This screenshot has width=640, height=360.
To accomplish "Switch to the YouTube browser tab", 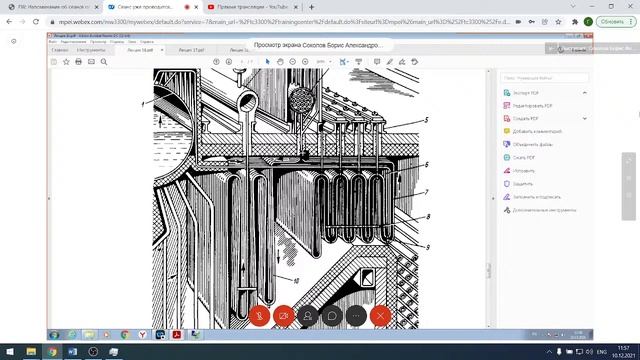I will click(x=253, y=7).
